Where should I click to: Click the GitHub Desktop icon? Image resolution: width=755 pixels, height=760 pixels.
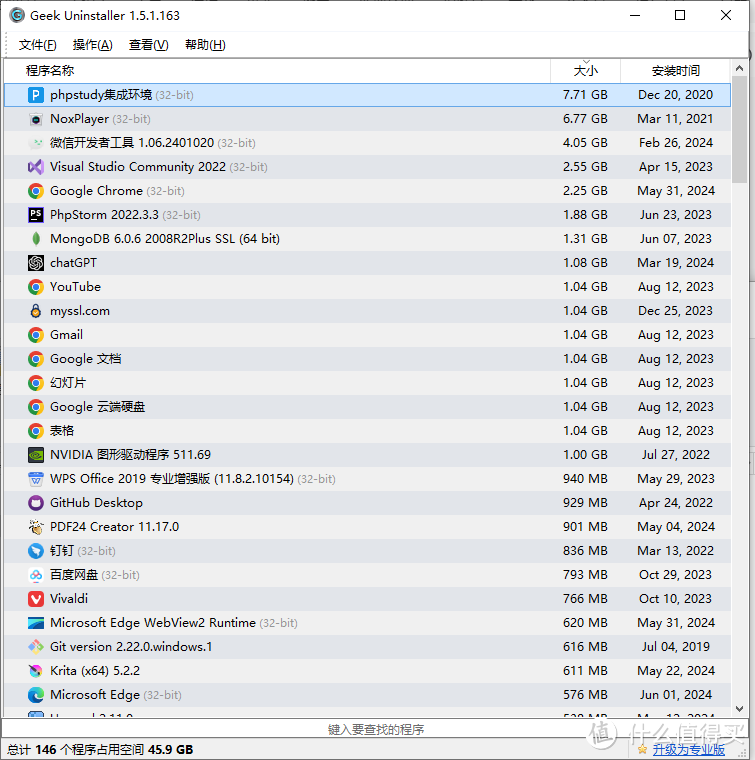coord(35,503)
